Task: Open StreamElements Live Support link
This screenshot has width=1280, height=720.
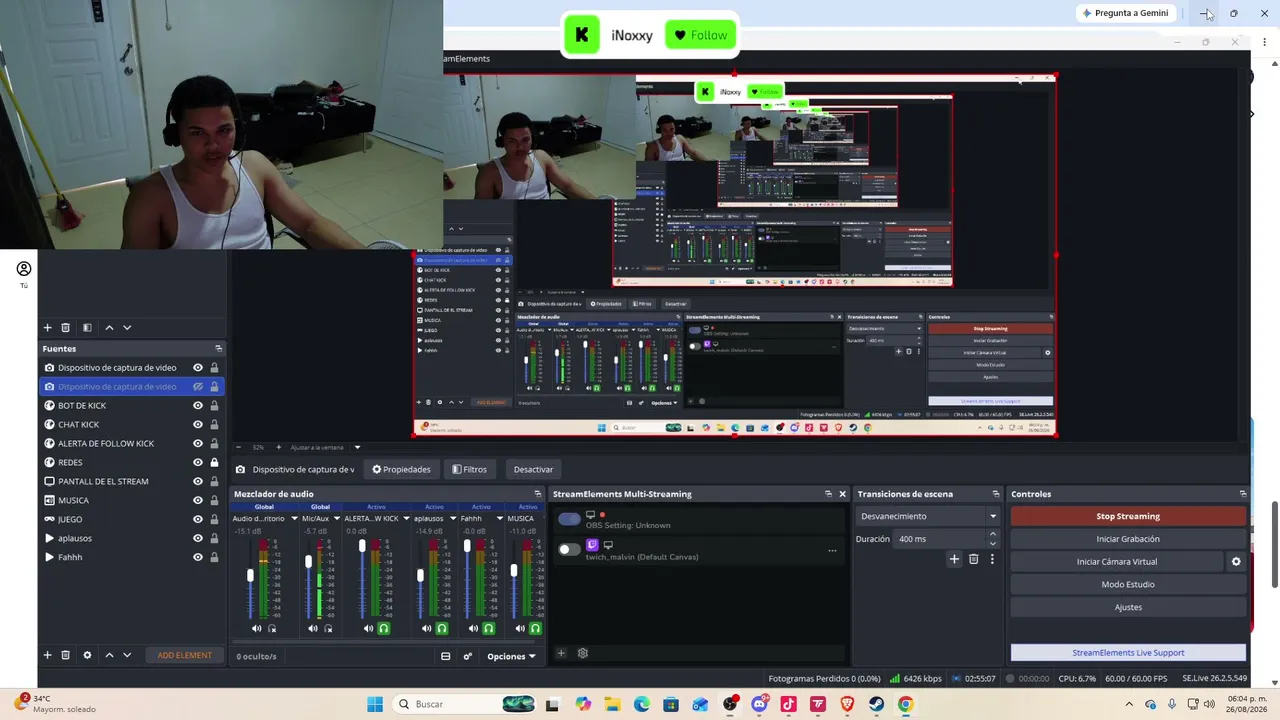Action: [1128, 653]
